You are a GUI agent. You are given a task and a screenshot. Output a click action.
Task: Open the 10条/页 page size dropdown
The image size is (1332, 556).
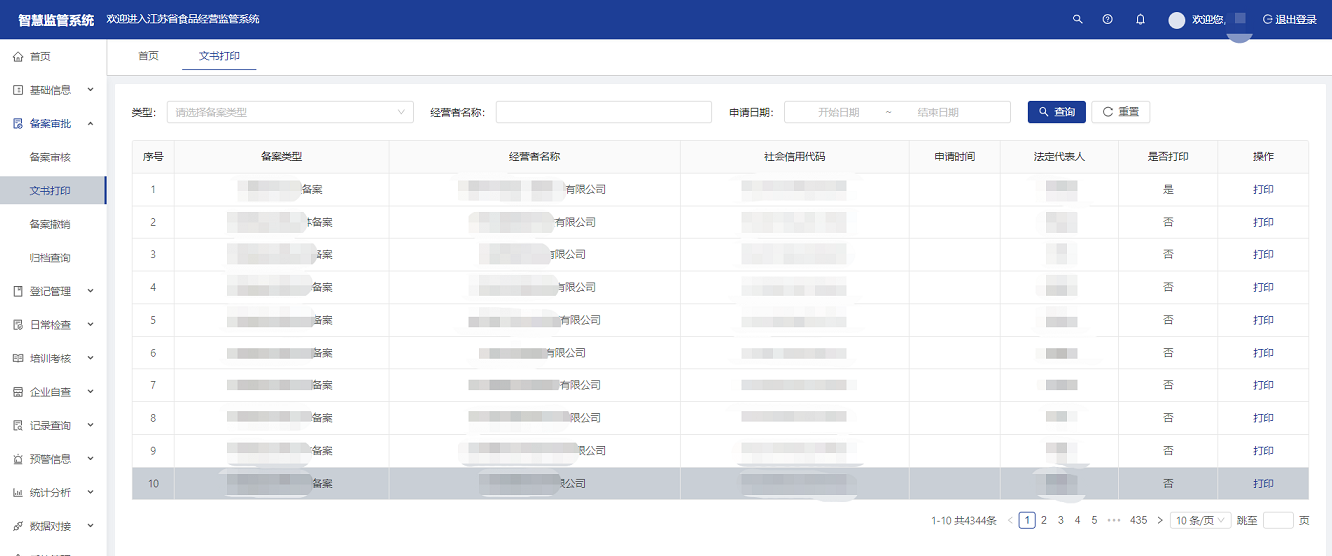(1201, 520)
